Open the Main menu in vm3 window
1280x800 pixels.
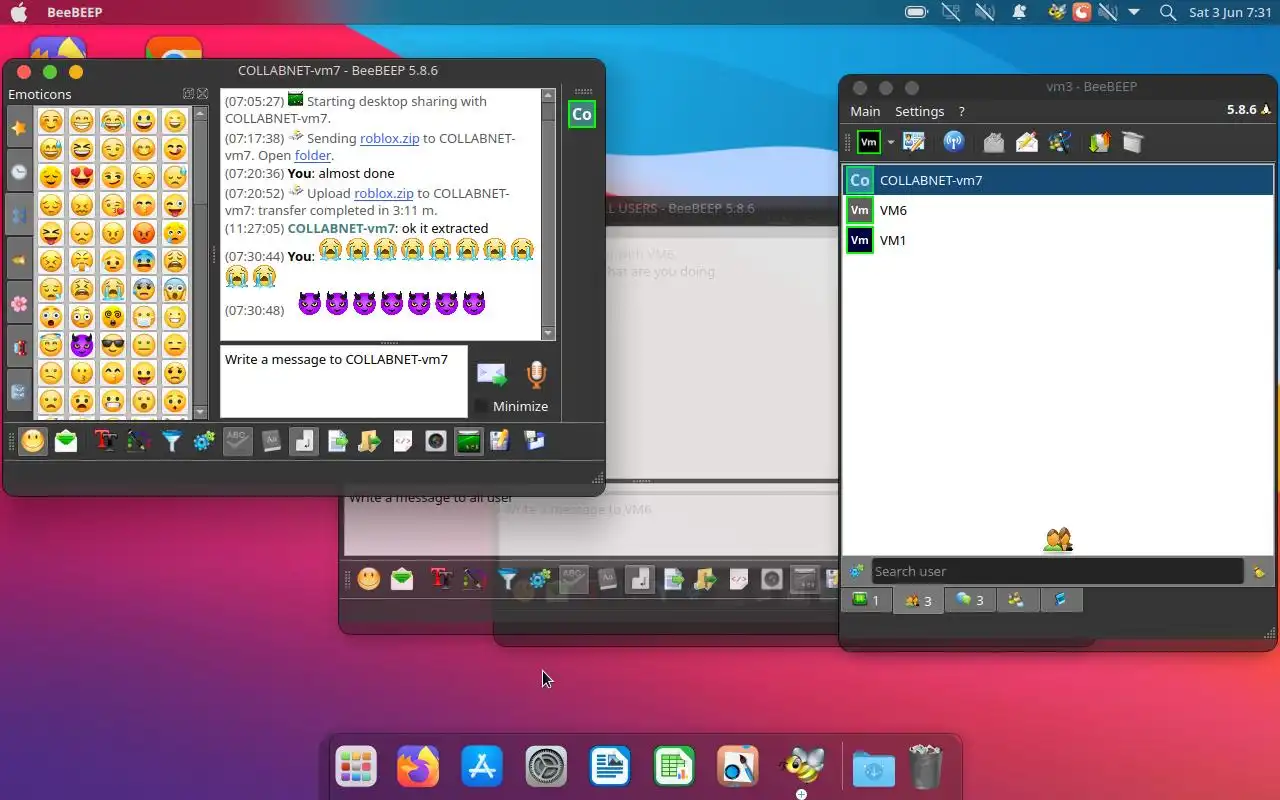coord(865,111)
